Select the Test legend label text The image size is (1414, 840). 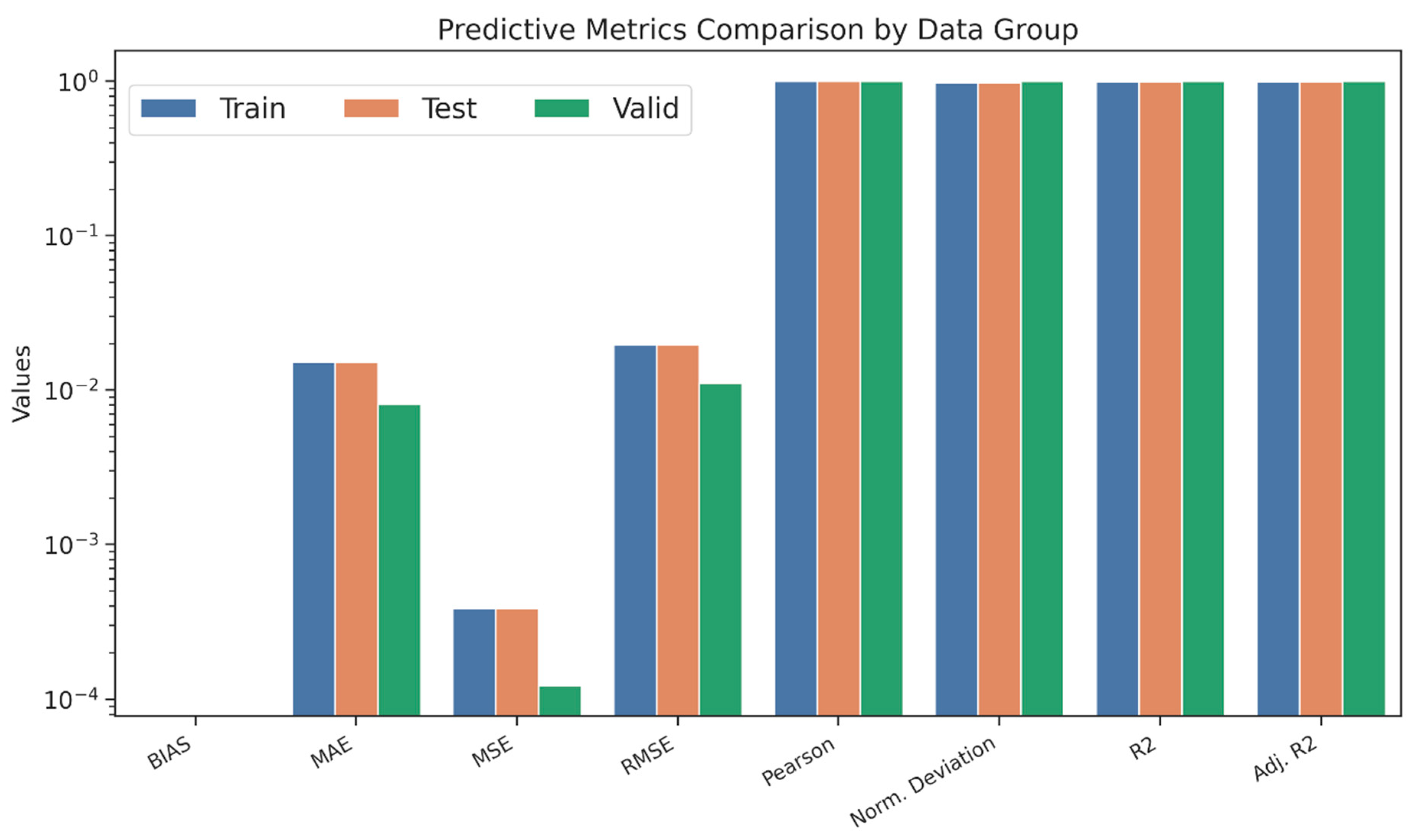pyautogui.click(x=450, y=109)
